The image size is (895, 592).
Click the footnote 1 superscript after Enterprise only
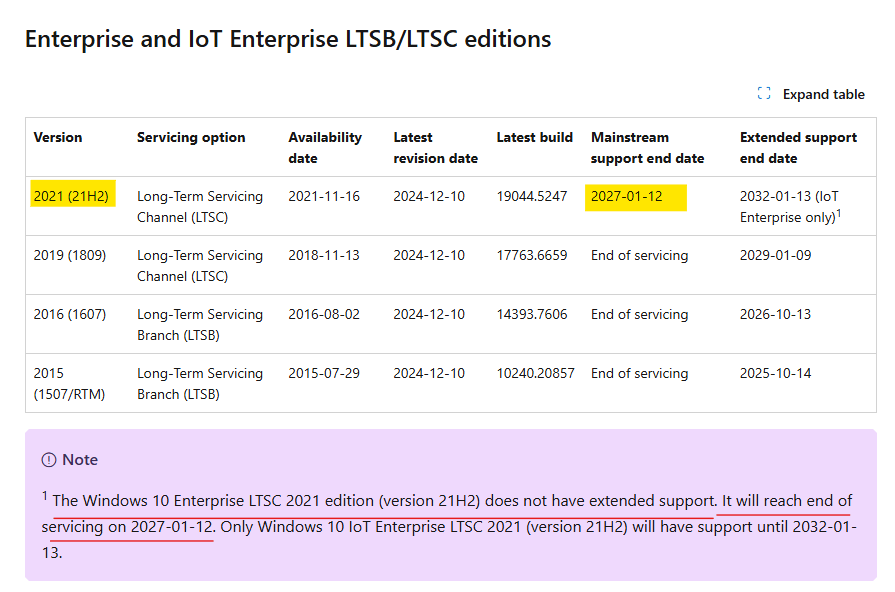(x=838, y=214)
